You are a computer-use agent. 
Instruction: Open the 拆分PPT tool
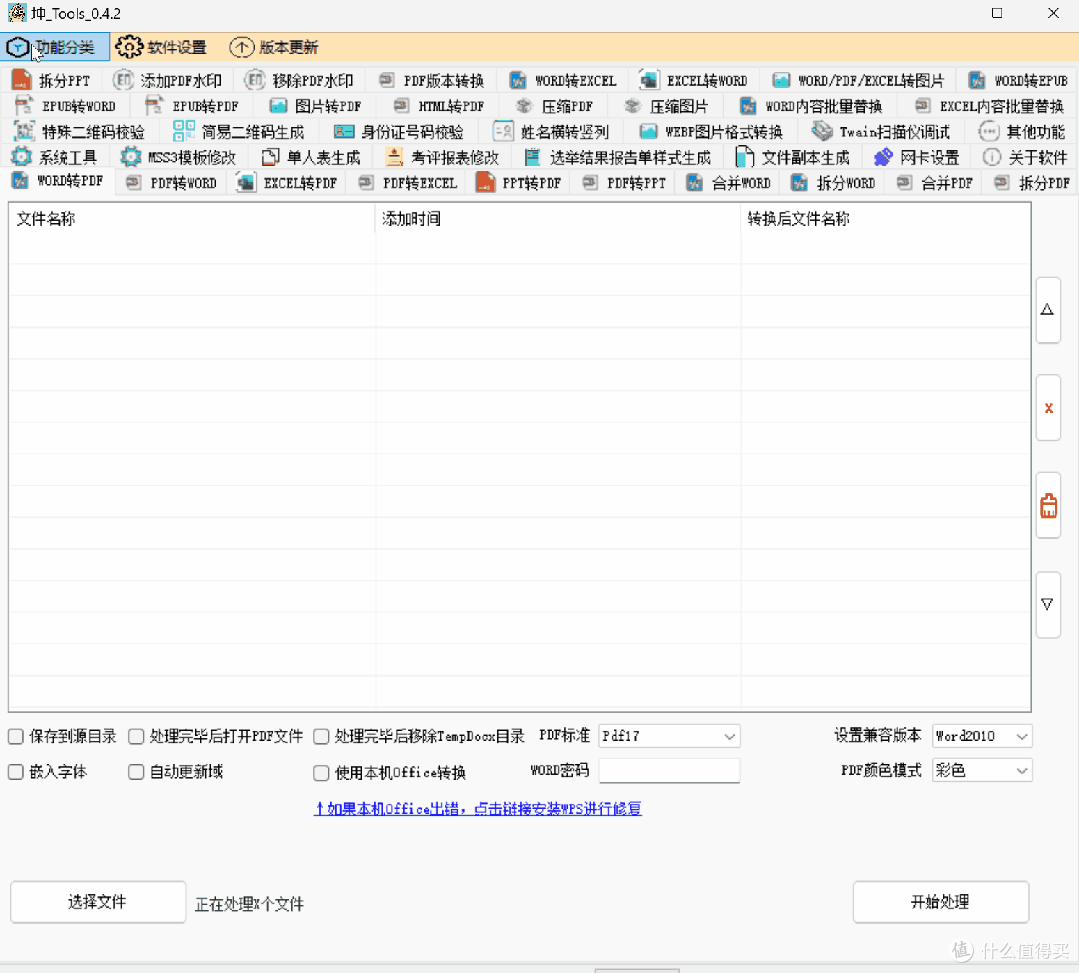(x=51, y=81)
